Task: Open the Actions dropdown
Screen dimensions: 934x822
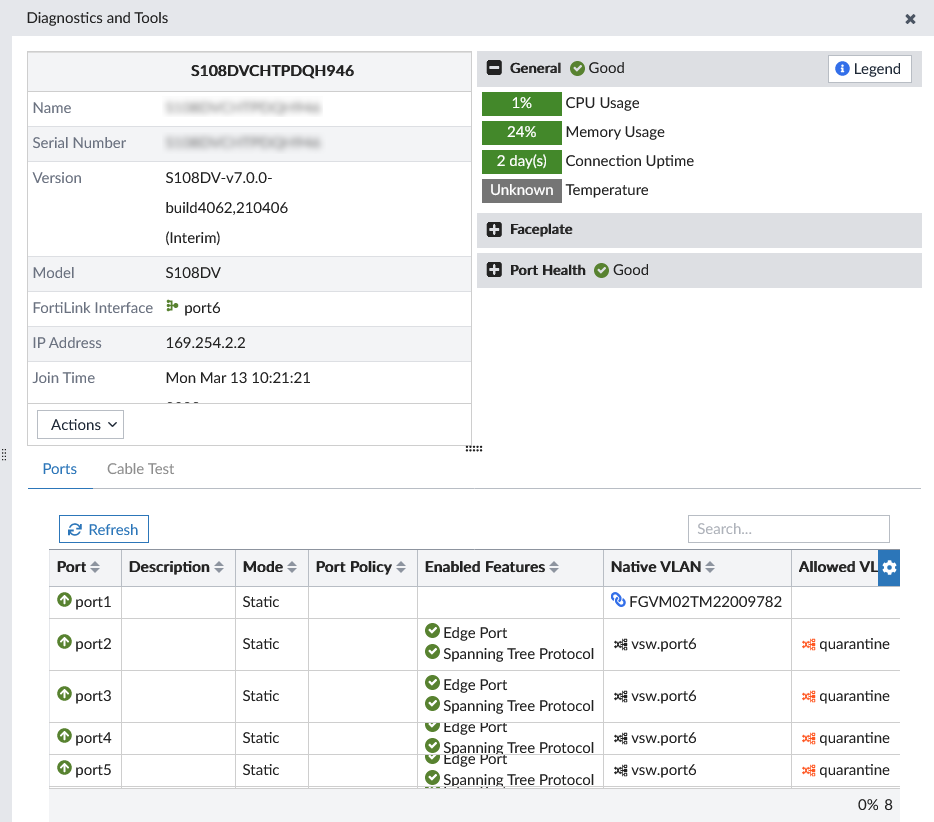Action: 80,424
